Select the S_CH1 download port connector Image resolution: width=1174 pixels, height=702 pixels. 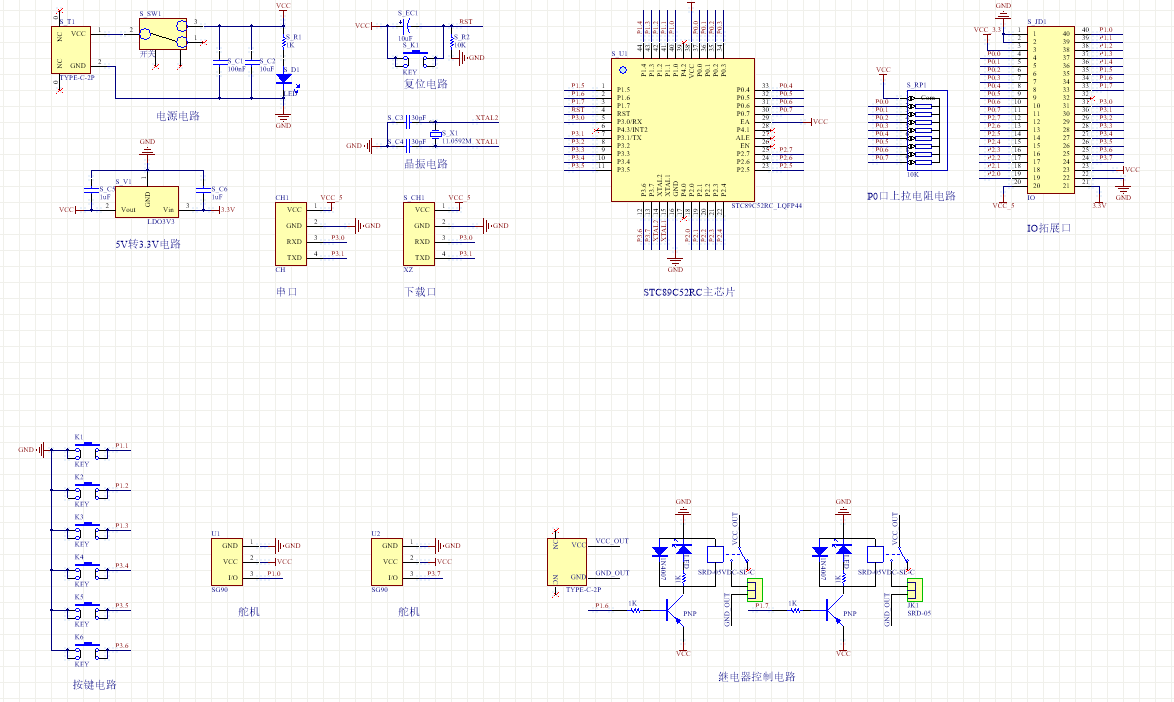[420, 233]
